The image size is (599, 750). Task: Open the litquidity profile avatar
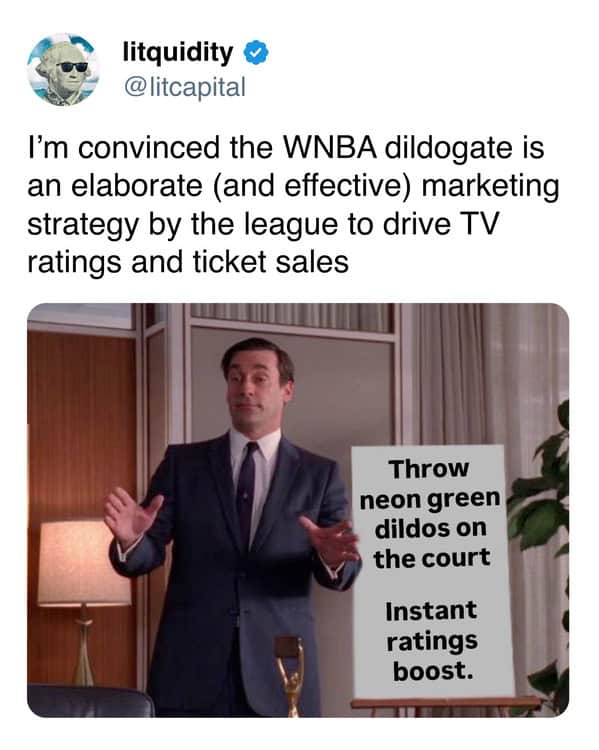(x=63, y=69)
